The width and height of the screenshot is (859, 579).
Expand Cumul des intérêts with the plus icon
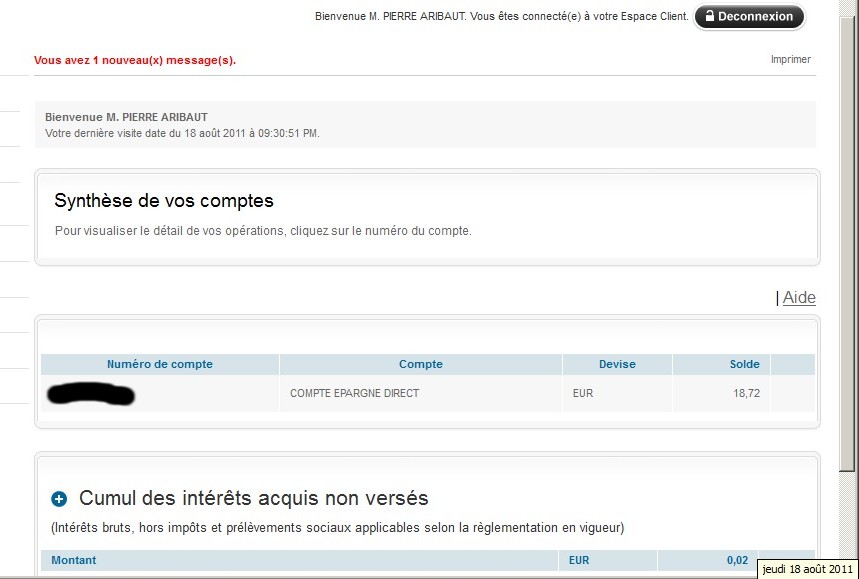pyautogui.click(x=59, y=498)
